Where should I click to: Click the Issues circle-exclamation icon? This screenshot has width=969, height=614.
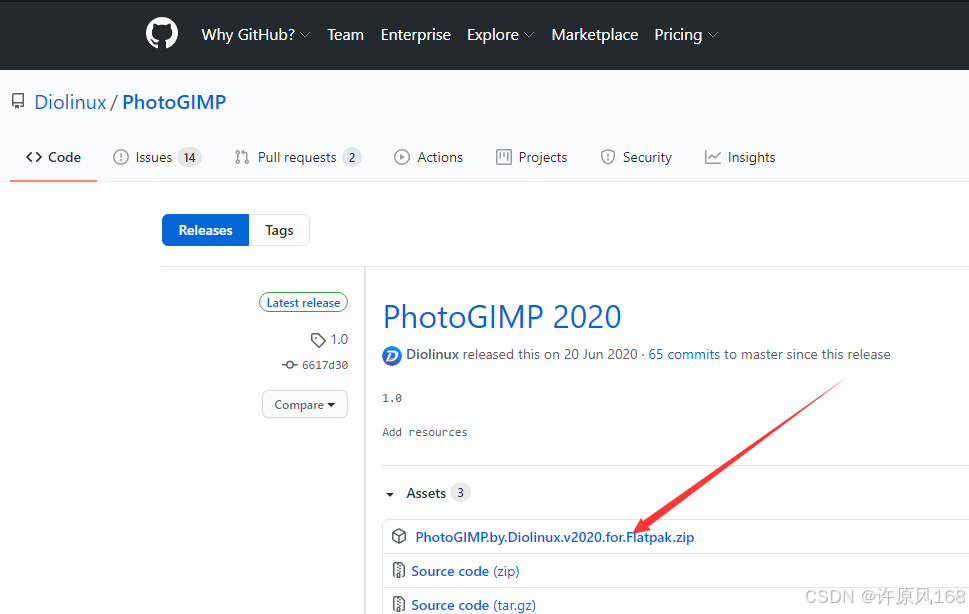pos(121,158)
